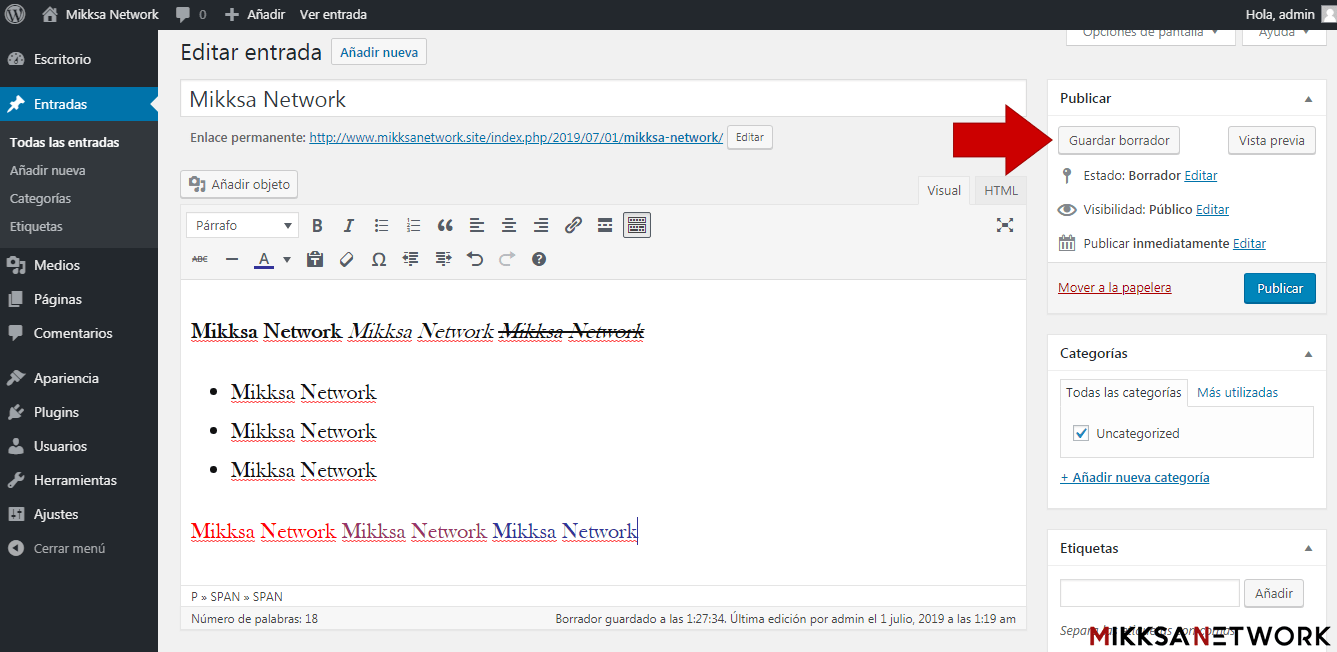Open distraction-free fullscreen mode
The image size is (1337, 652).
pyautogui.click(x=1005, y=225)
